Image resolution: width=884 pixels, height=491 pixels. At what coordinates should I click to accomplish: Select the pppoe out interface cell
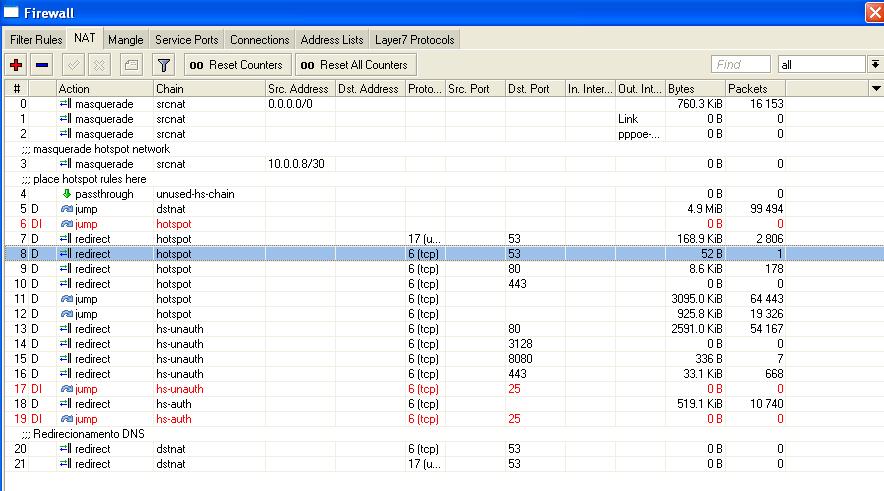click(640, 134)
